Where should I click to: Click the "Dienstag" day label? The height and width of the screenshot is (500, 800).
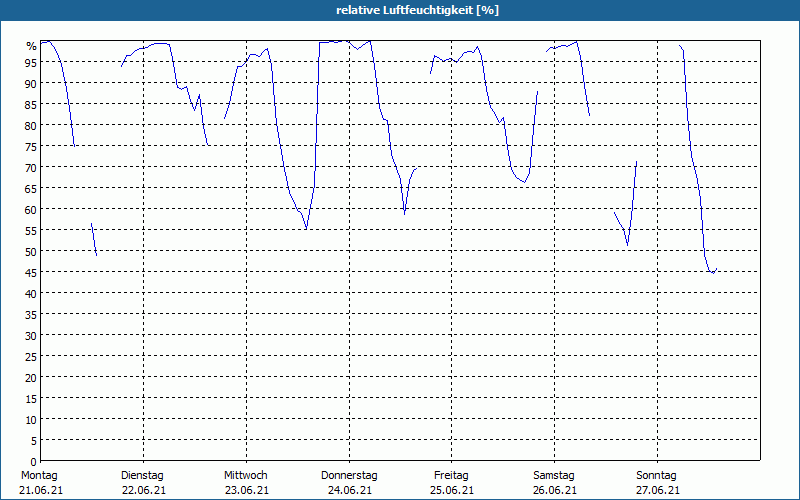point(142,476)
